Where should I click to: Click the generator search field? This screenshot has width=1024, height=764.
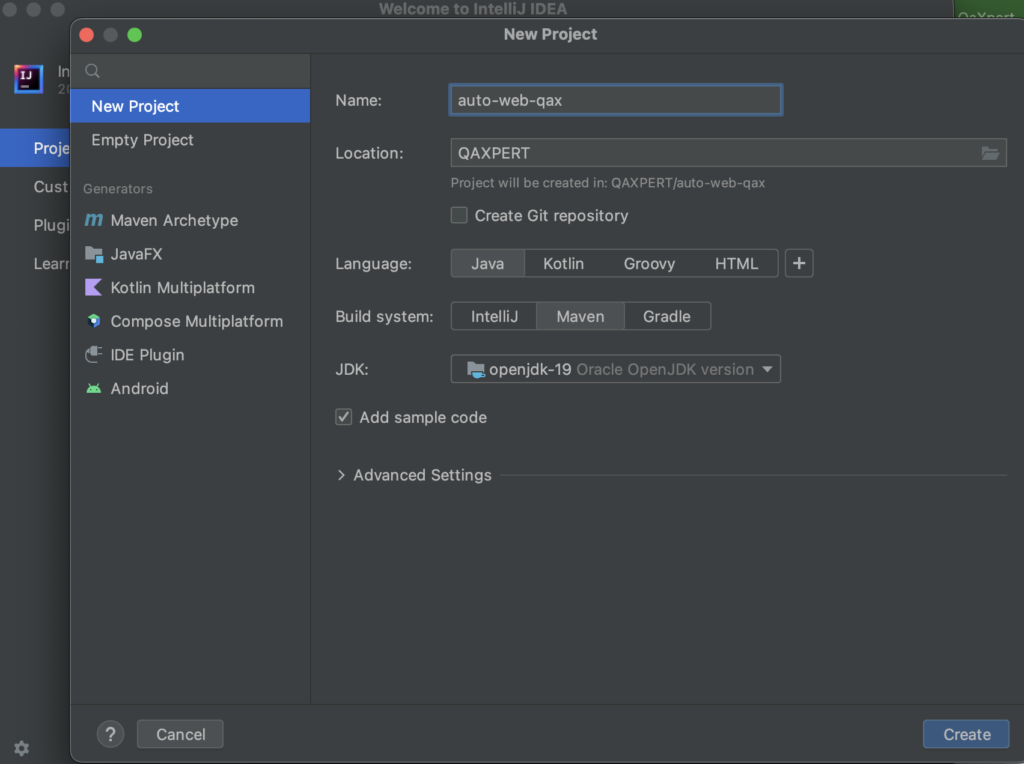(190, 71)
